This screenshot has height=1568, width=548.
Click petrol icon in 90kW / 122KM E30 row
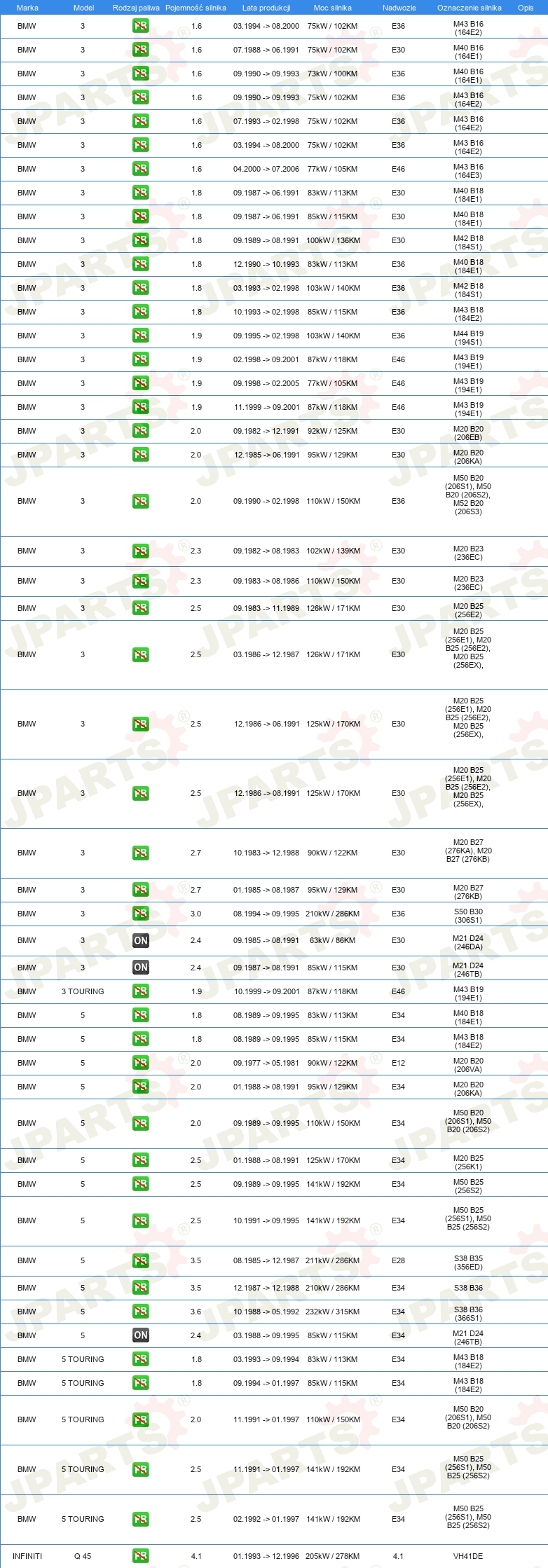coord(140,853)
